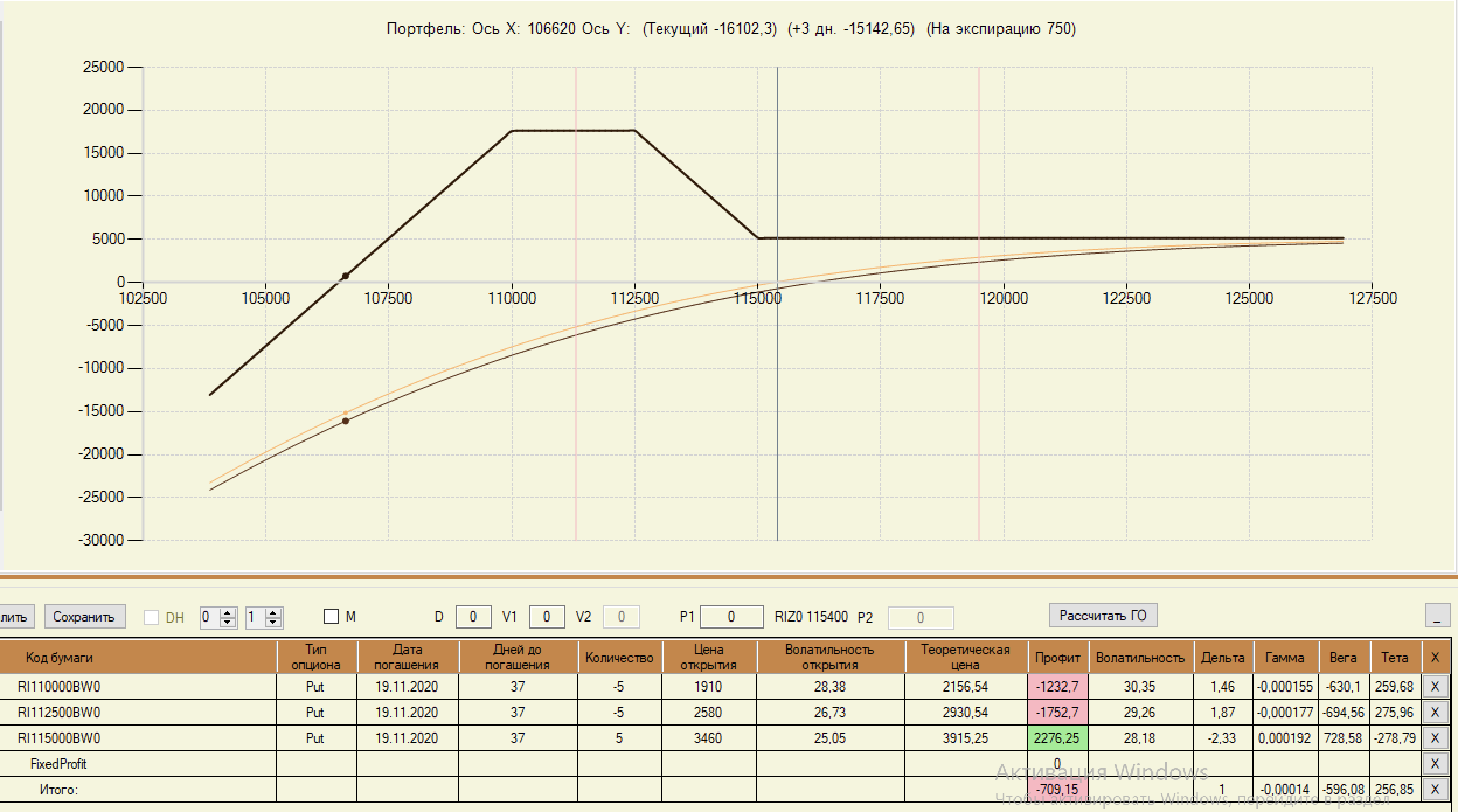Screen dimensions: 1458x812
Task: Click the Сохранить button
Action: pyautogui.click(x=84, y=617)
